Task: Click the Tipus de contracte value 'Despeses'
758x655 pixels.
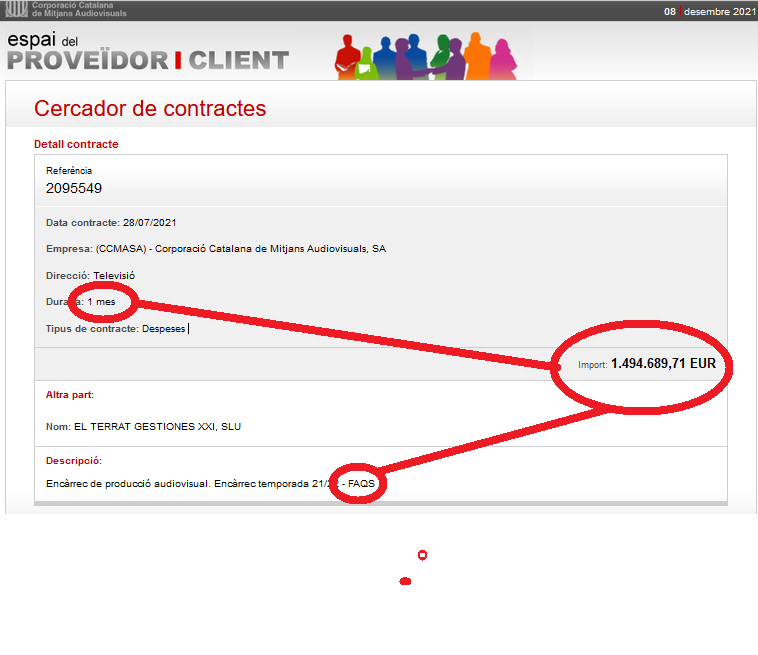Action: pyautogui.click(x=163, y=329)
